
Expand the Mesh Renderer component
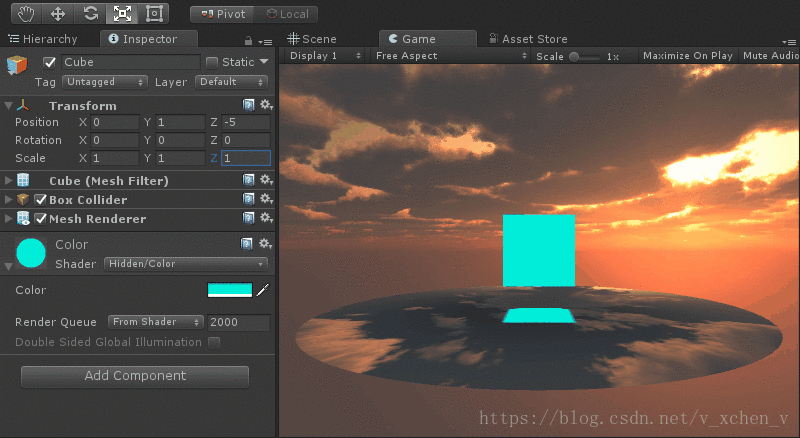8,218
